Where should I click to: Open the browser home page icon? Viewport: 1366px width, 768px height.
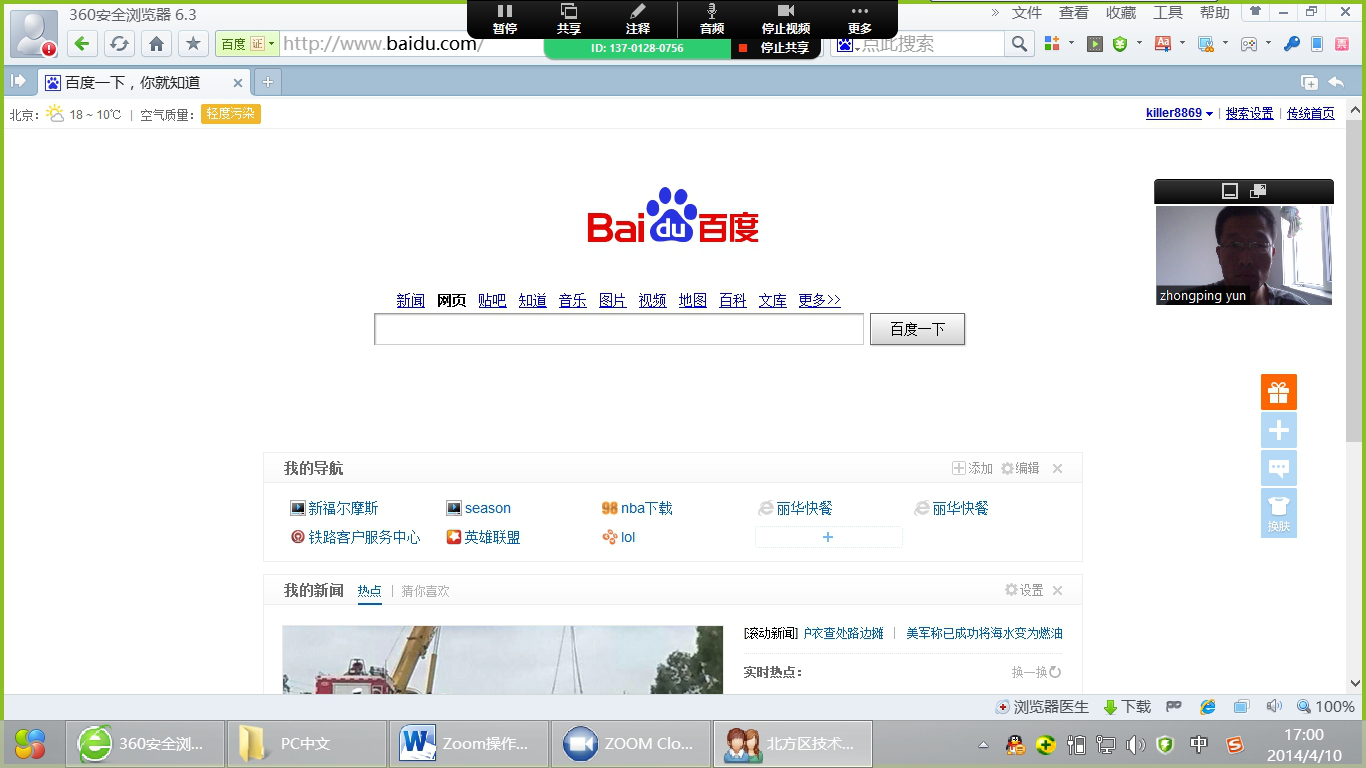coord(156,43)
